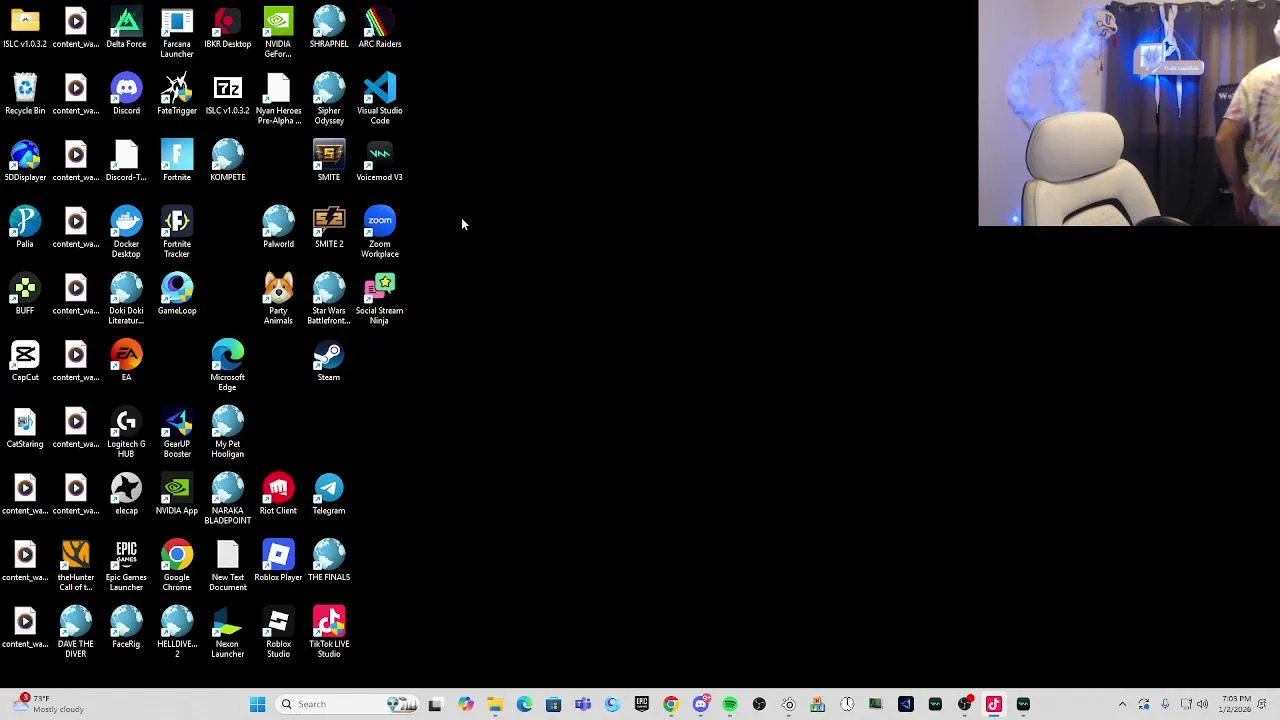Select the IBKR Desktop shortcut
1280x720 pixels.
(x=227, y=28)
